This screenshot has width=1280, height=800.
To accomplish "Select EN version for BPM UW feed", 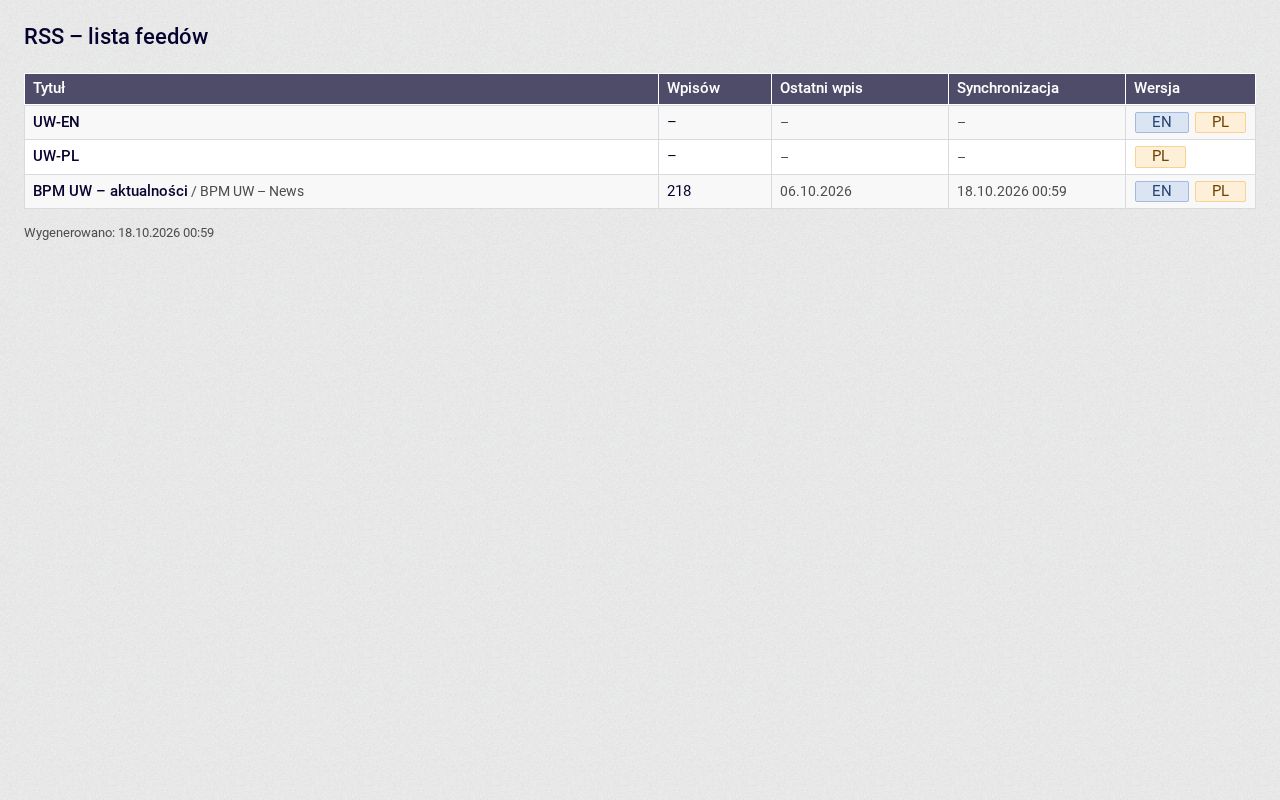I will (x=1161, y=191).
